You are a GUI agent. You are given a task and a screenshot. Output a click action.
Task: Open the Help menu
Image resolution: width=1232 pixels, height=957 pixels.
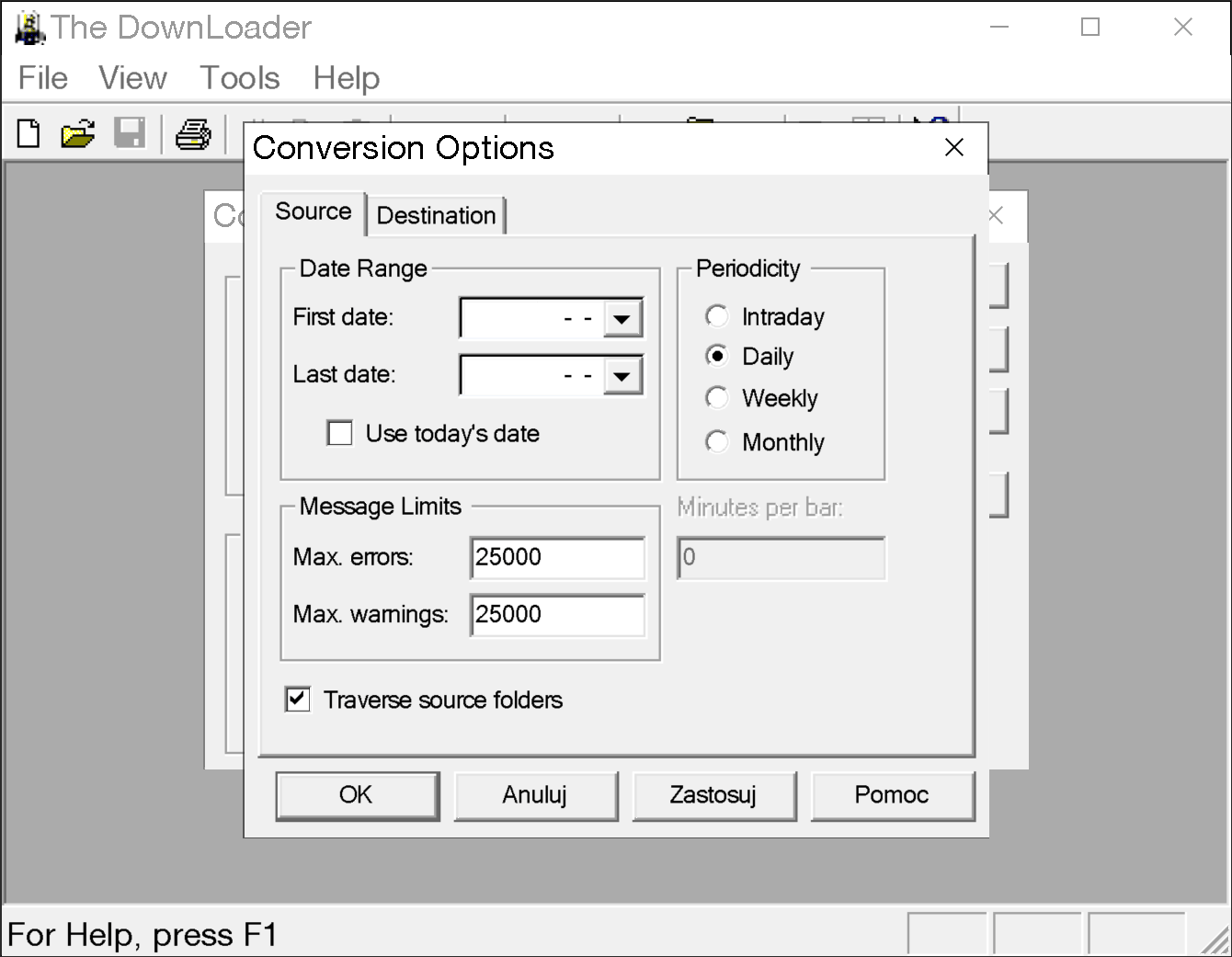(346, 78)
